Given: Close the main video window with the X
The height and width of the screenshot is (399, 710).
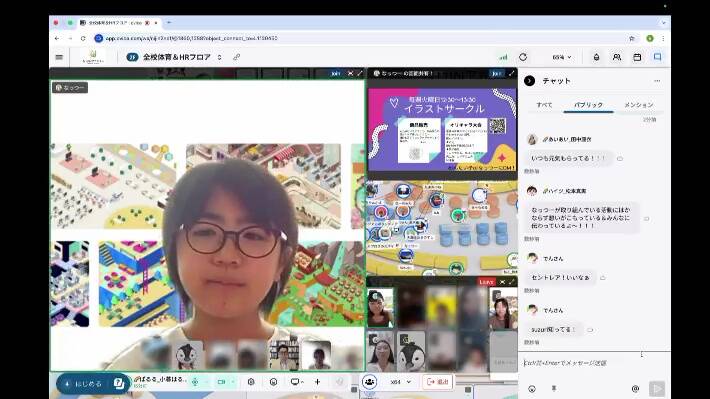Looking at the screenshot, I should [x=350, y=73].
